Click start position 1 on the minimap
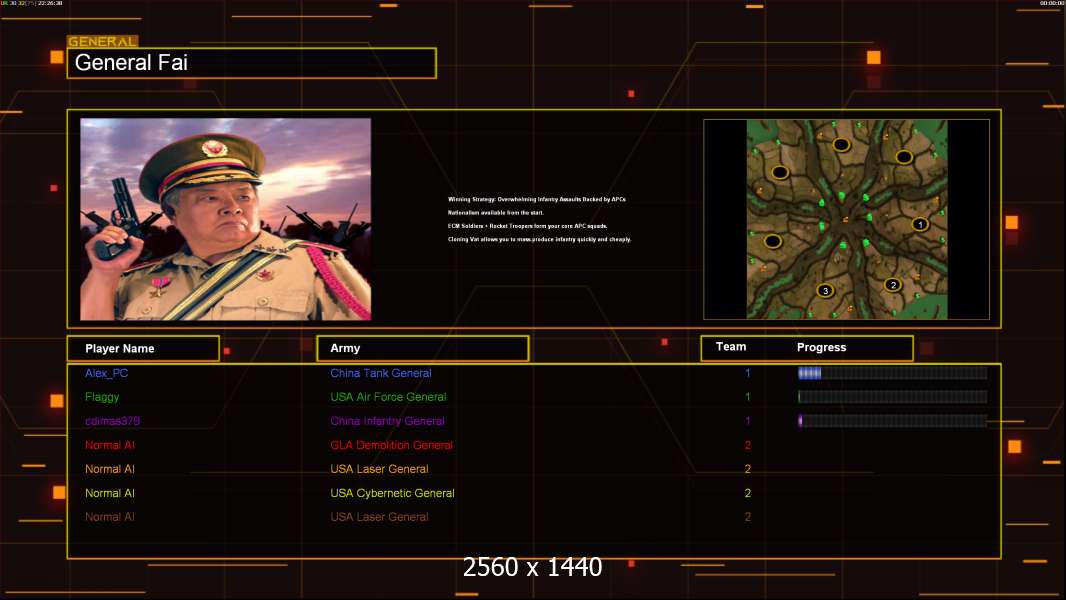Screen dimensions: 1066x600 point(920,224)
